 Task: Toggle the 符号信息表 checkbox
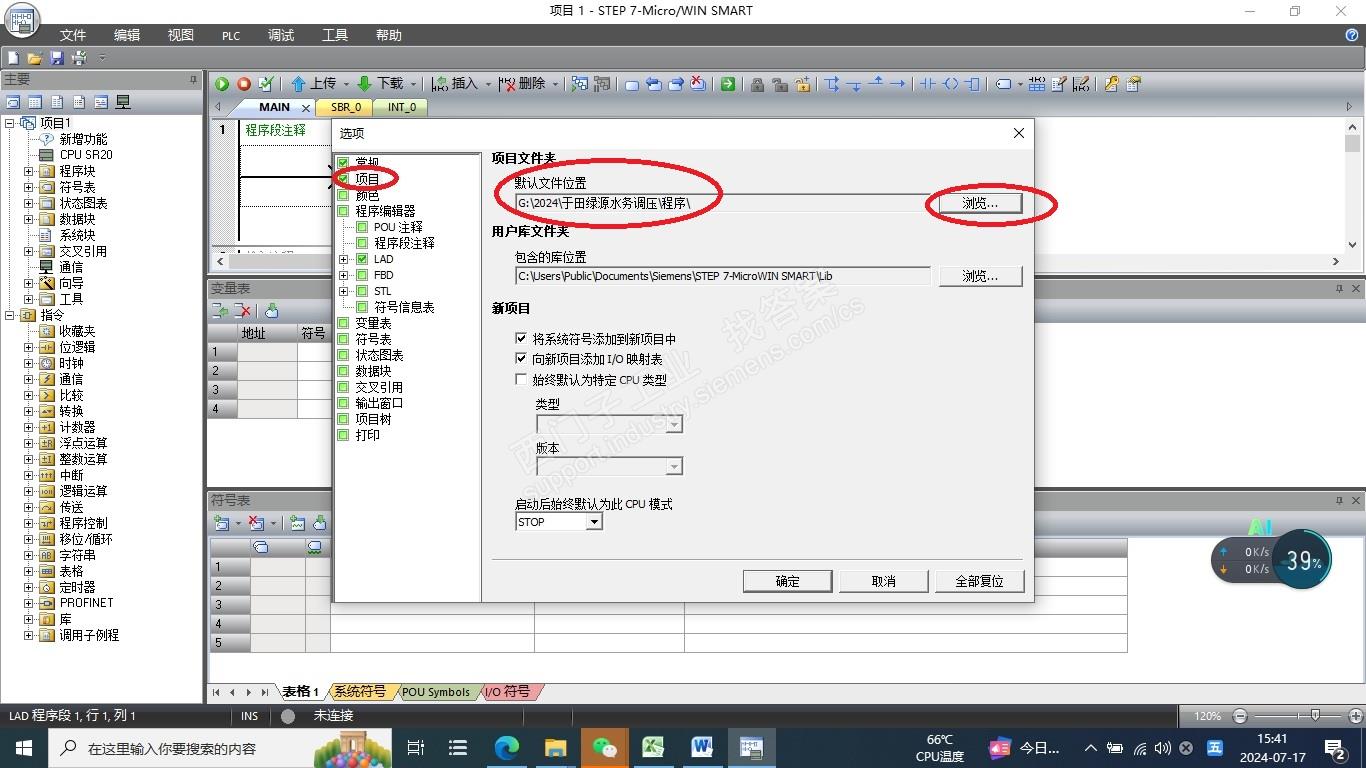(x=362, y=307)
